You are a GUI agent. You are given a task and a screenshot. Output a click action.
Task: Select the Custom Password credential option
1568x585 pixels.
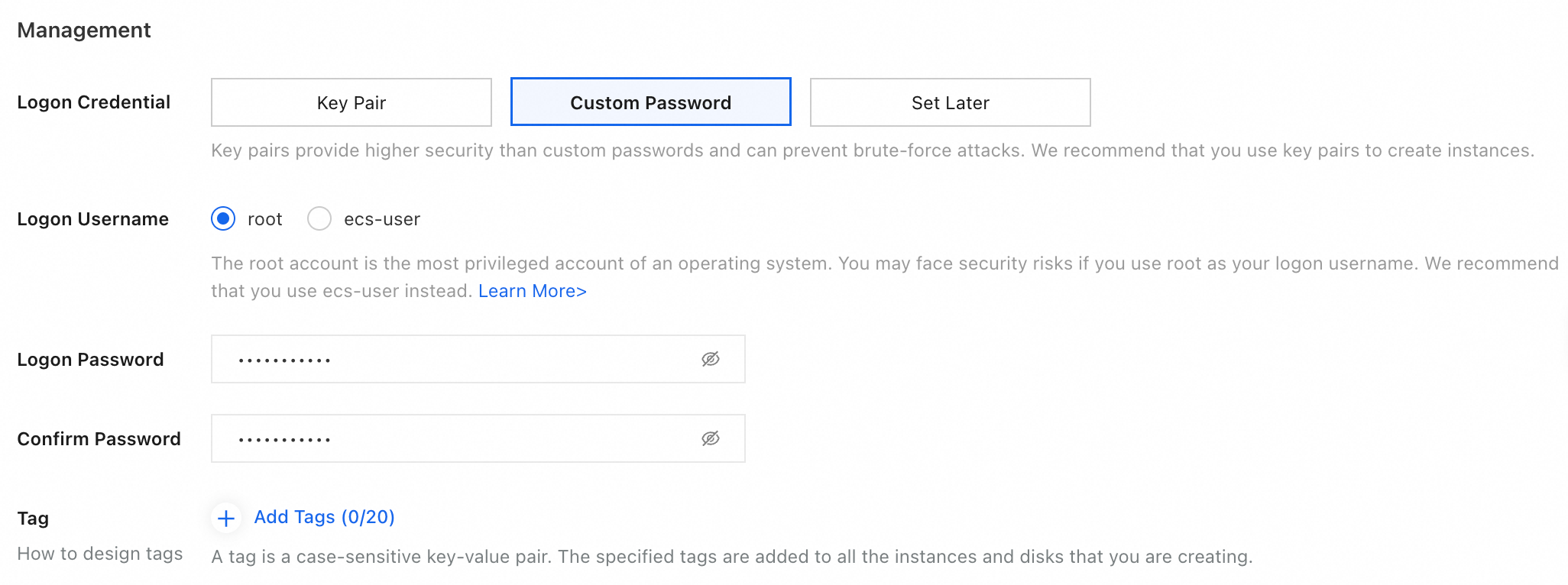651,102
